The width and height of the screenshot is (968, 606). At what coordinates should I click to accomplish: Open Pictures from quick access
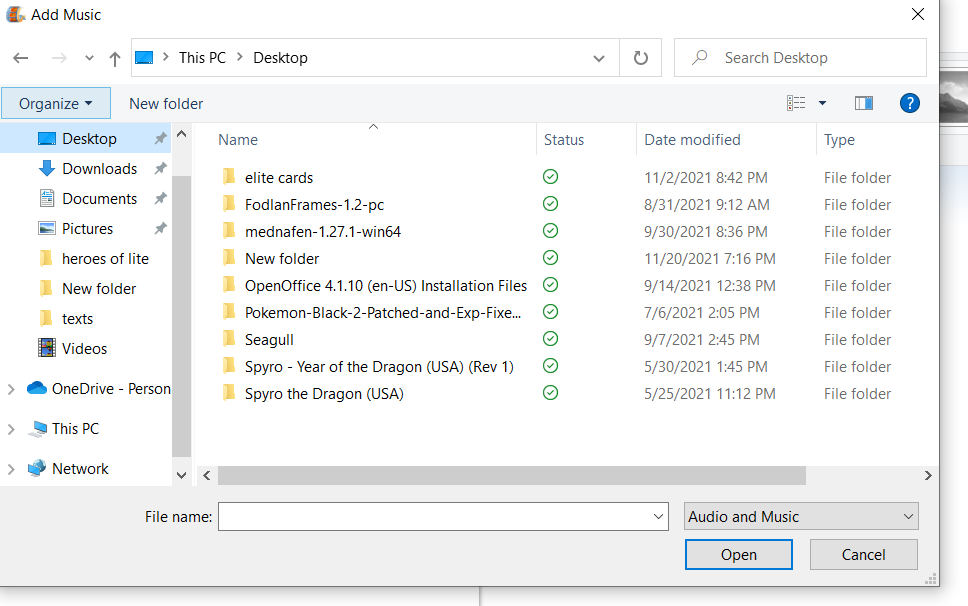pos(86,228)
